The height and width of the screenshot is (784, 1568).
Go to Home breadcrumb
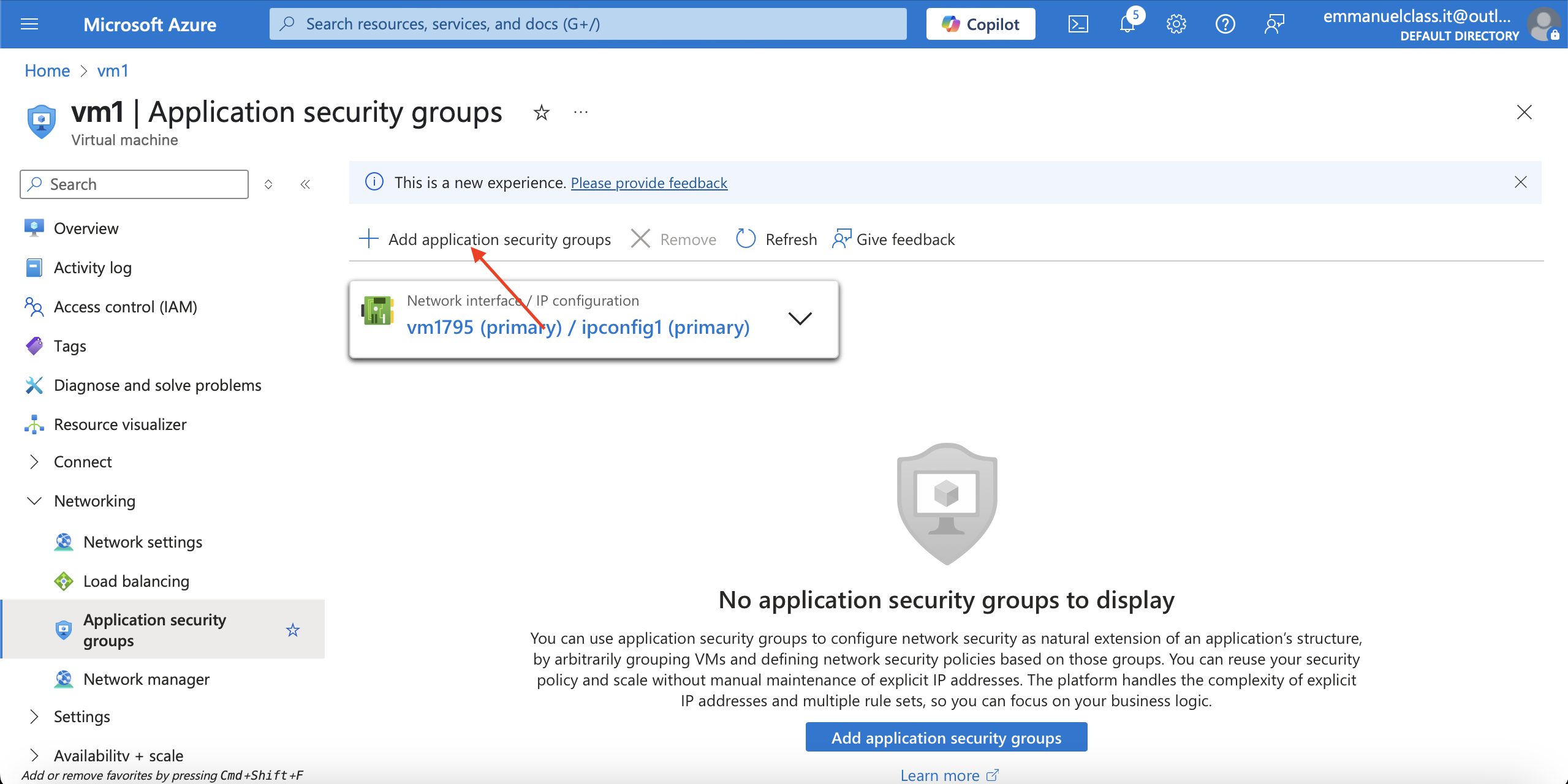click(47, 70)
